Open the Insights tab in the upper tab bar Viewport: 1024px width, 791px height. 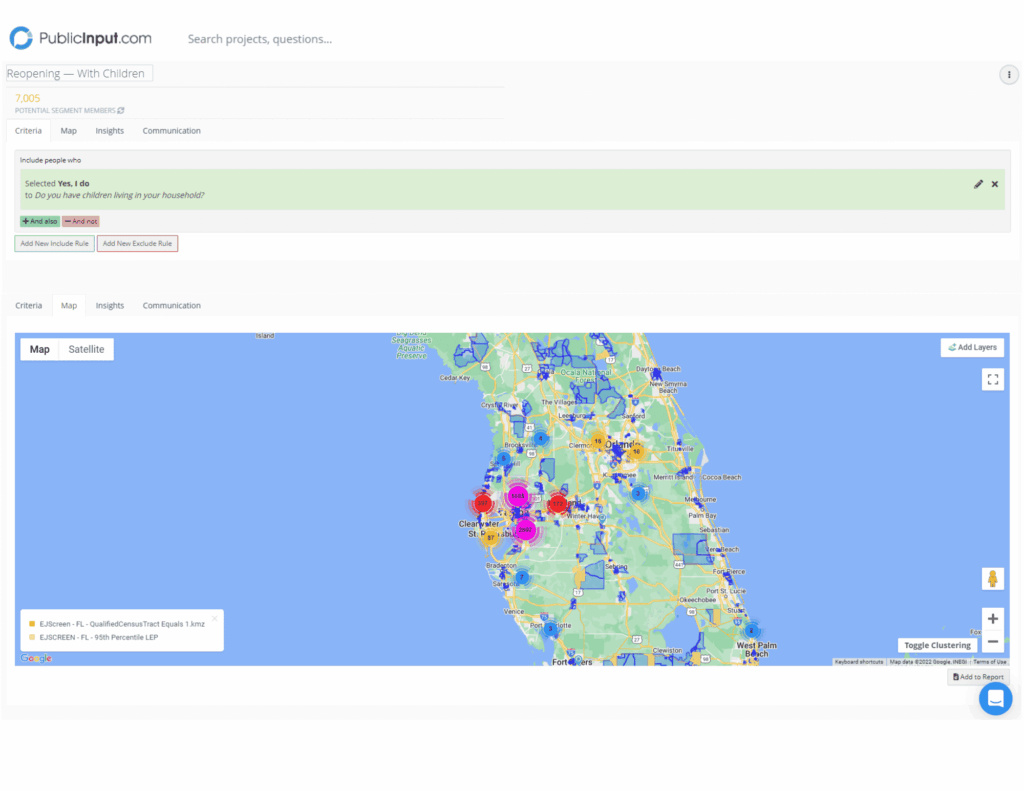coord(110,131)
